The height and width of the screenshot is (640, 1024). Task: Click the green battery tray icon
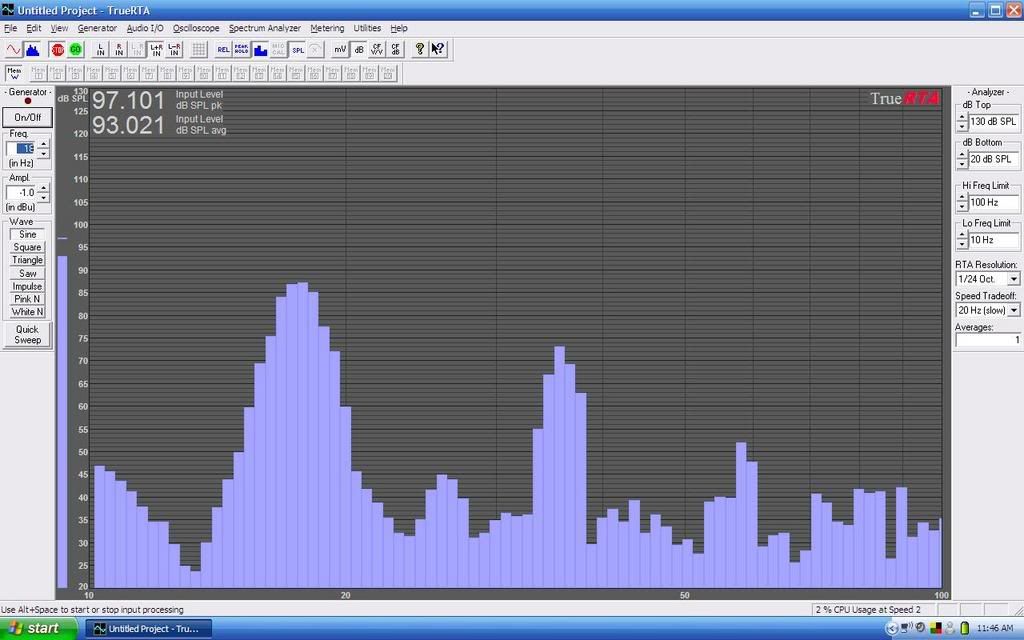click(x=965, y=629)
